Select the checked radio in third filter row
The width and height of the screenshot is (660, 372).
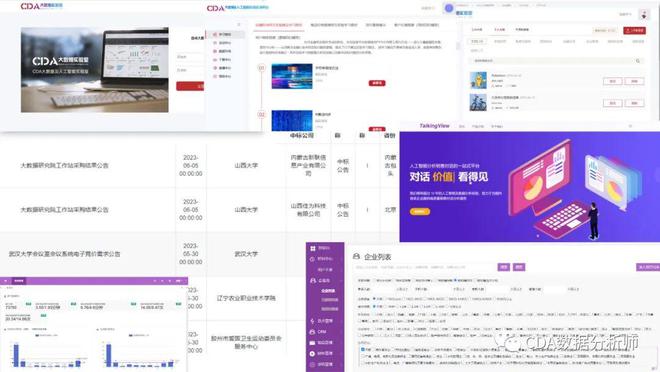pyautogui.click(x=374, y=298)
